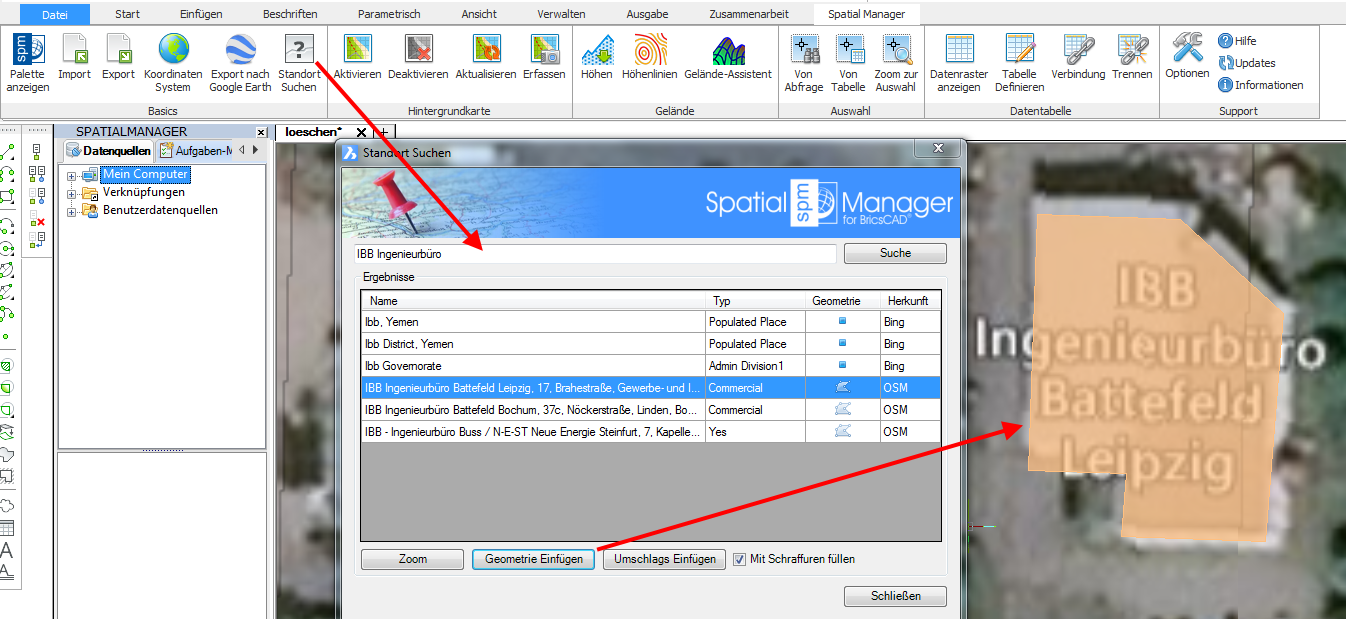Screen dimensions: 1346x619
Task: Click the Suche button
Action: (x=894, y=253)
